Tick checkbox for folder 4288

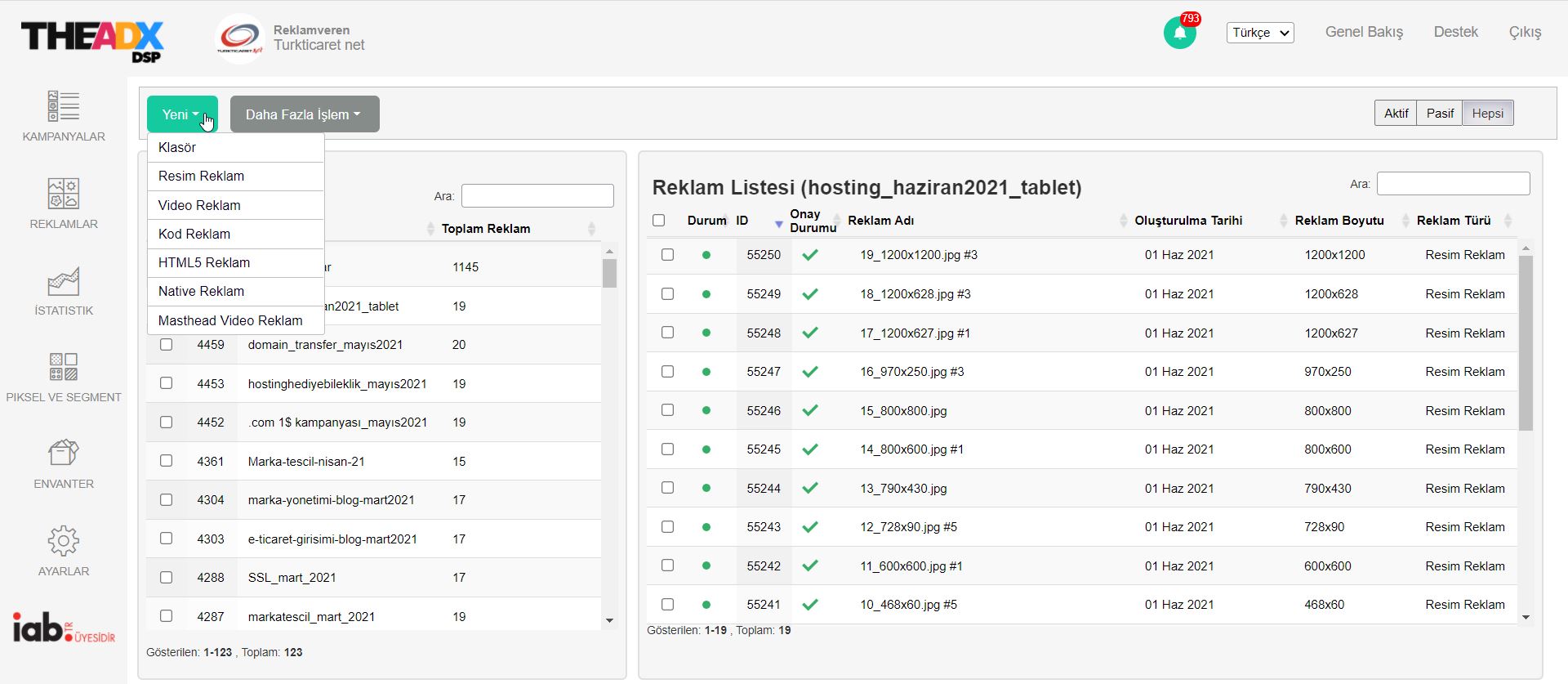pos(167,578)
